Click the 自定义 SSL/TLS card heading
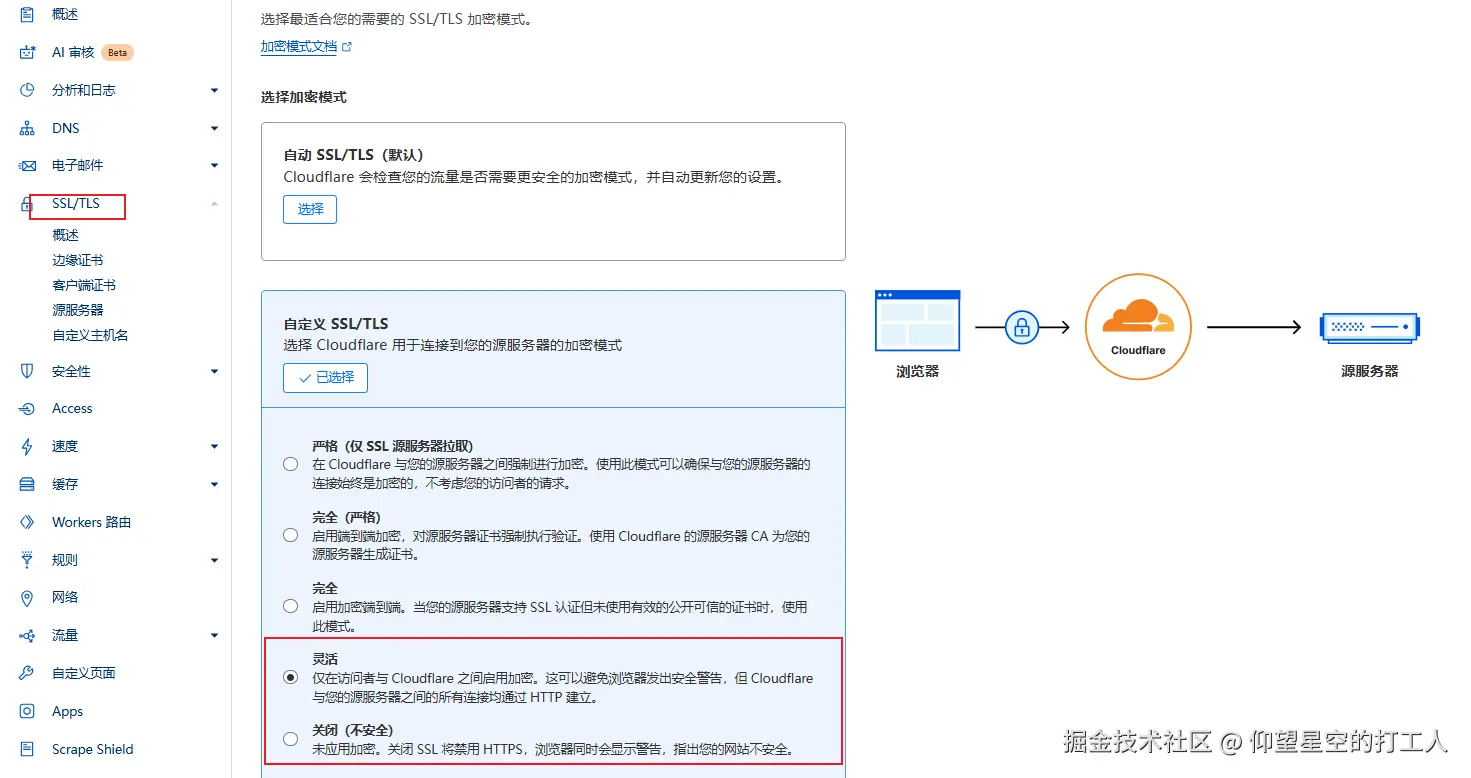1471x778 pixels. (336, 324)
